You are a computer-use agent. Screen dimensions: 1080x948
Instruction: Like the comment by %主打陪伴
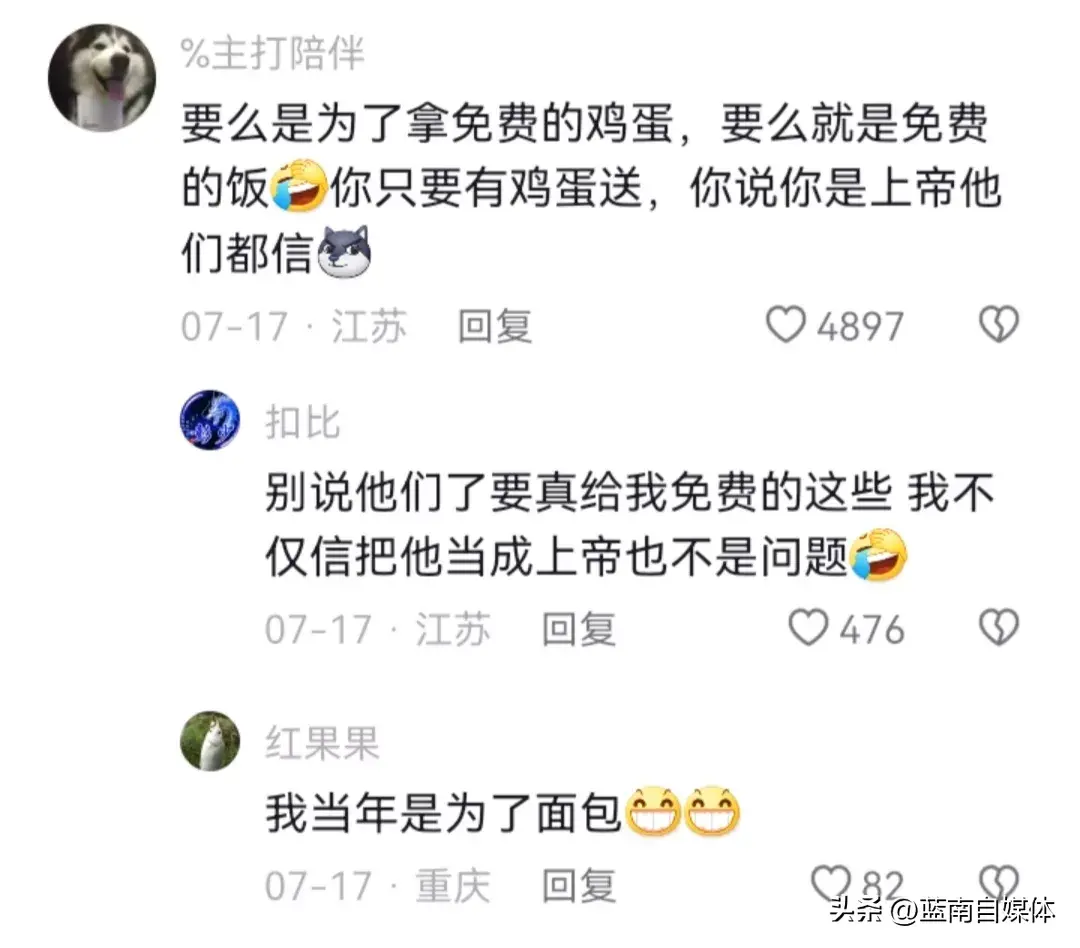pyautogui.click(x=785, y=324)
